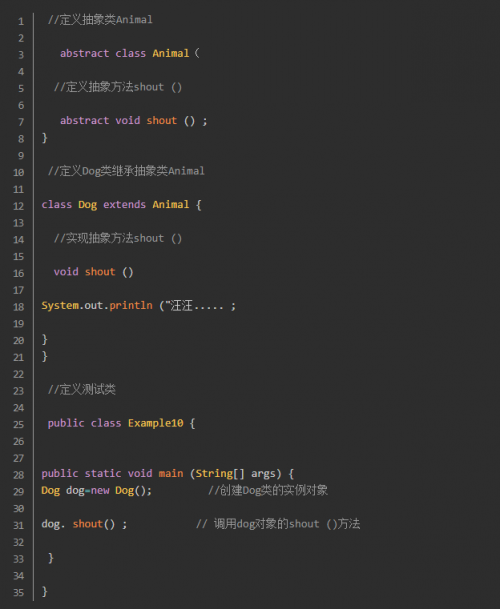This screenshot has height=609, width=500.
Task: Click the main method name on line 28
Action: point(171,473)
